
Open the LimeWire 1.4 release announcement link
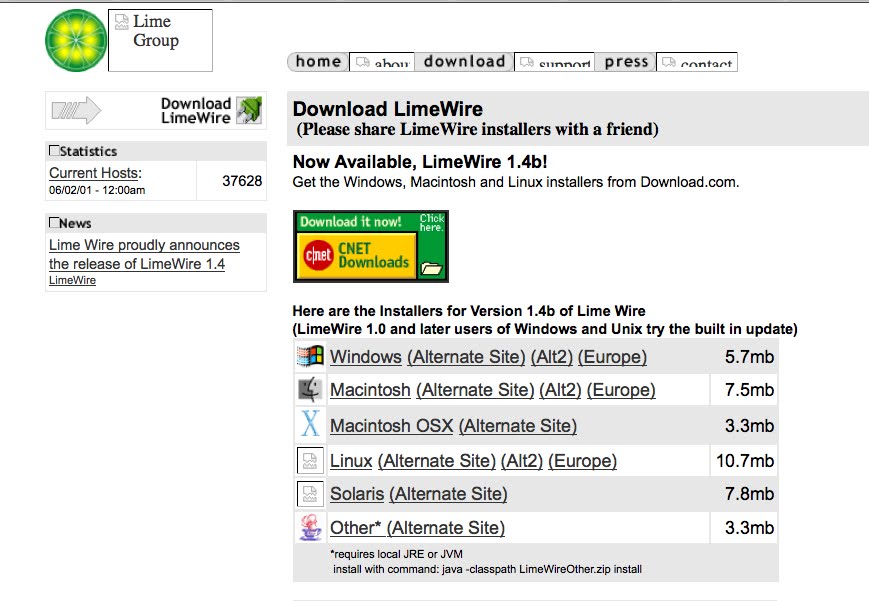tap(144, 254)
